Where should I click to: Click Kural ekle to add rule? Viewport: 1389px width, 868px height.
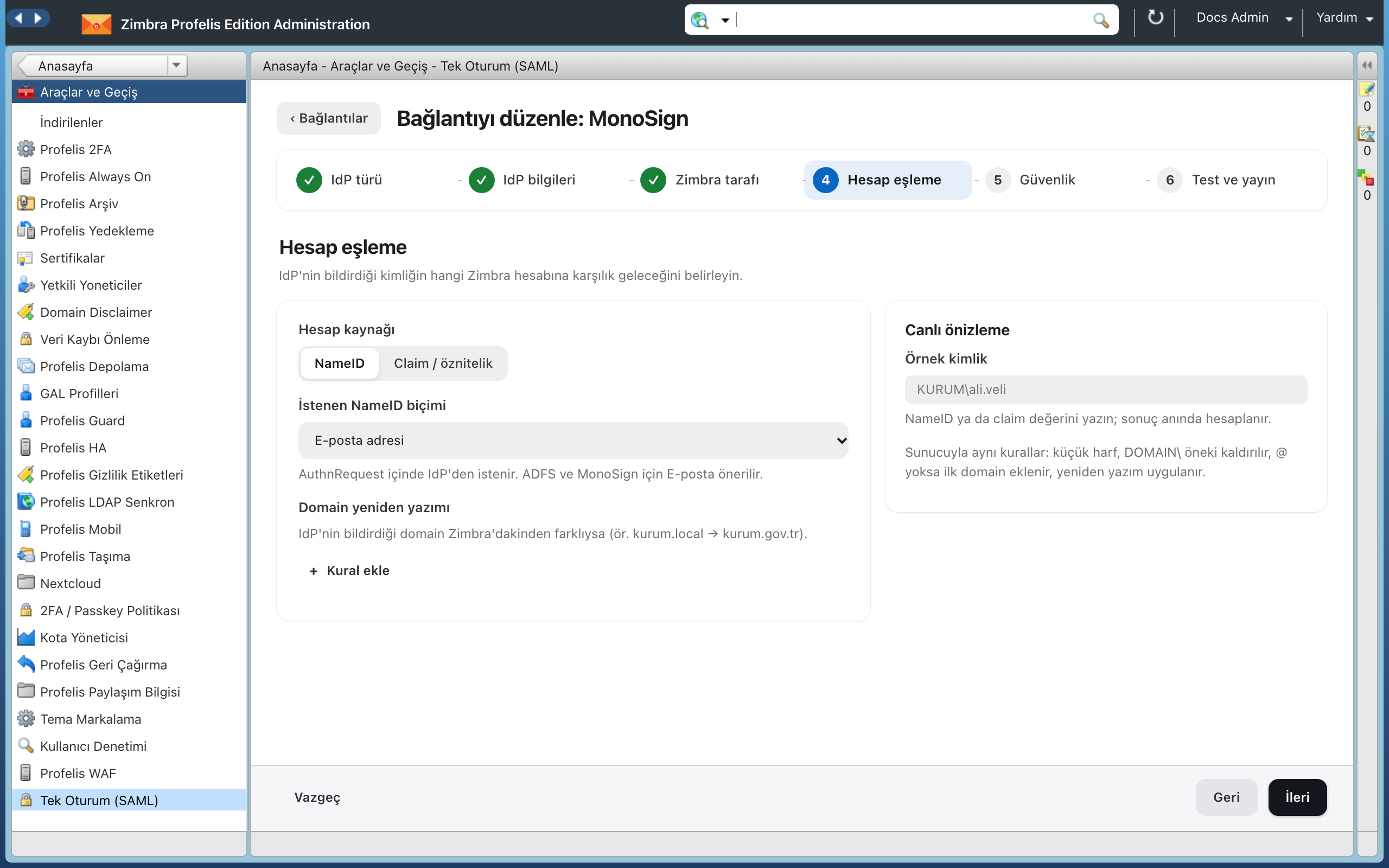[x=349, y=571]
